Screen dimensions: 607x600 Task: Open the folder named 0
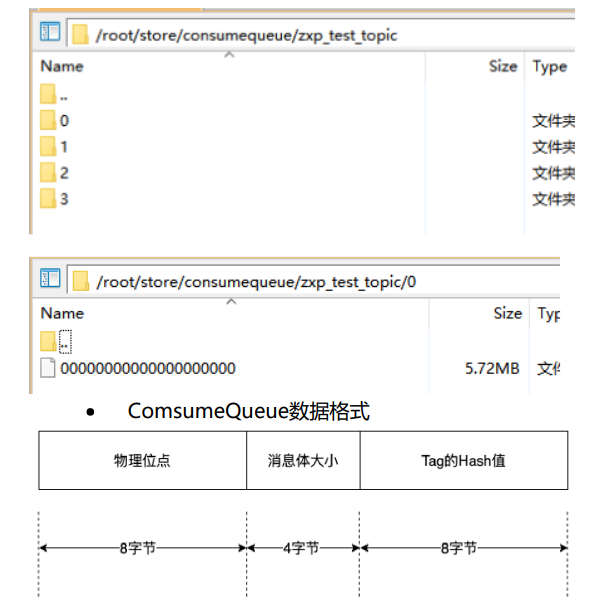(x=64, y=121)
